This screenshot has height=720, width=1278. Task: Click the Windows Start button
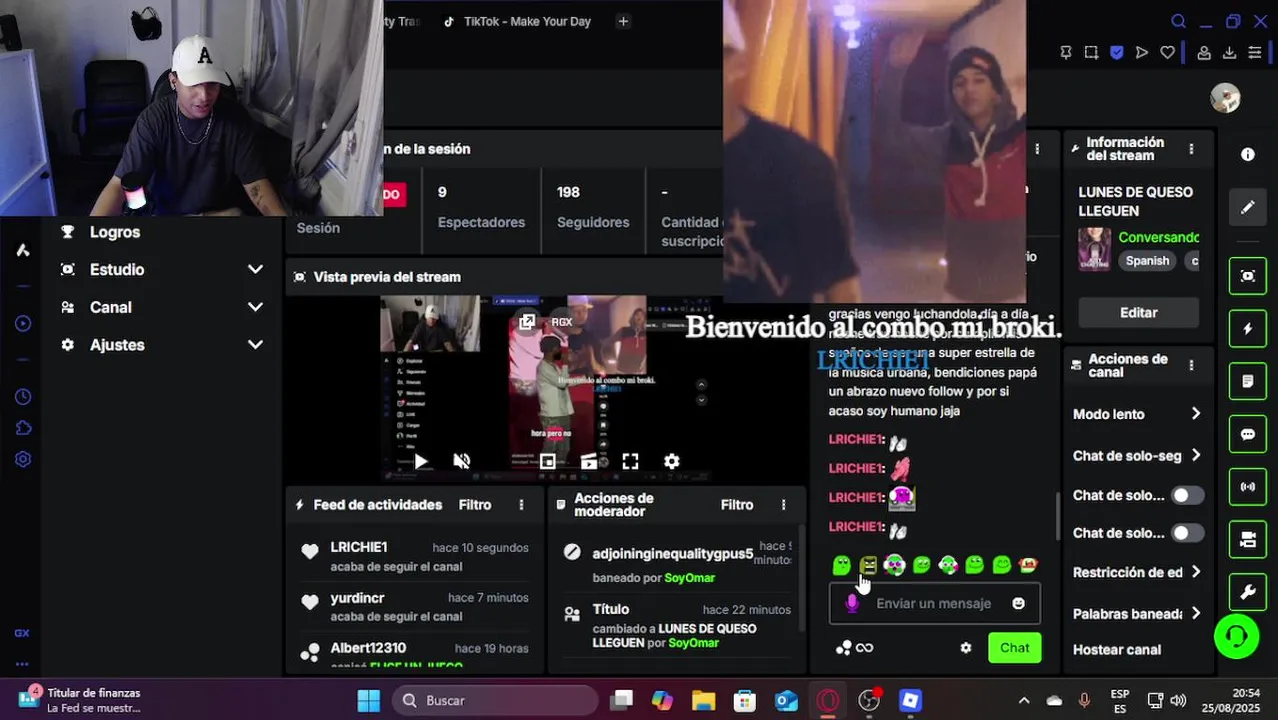[x=369, y=701]
